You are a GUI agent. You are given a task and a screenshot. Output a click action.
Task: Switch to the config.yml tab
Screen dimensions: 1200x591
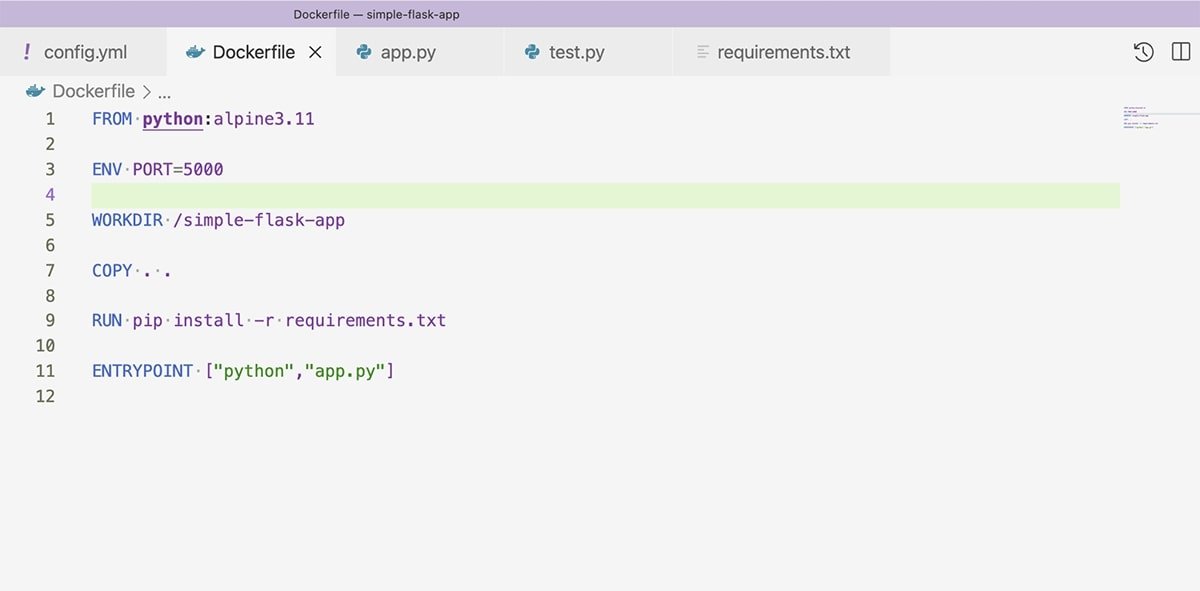(85, 52)
